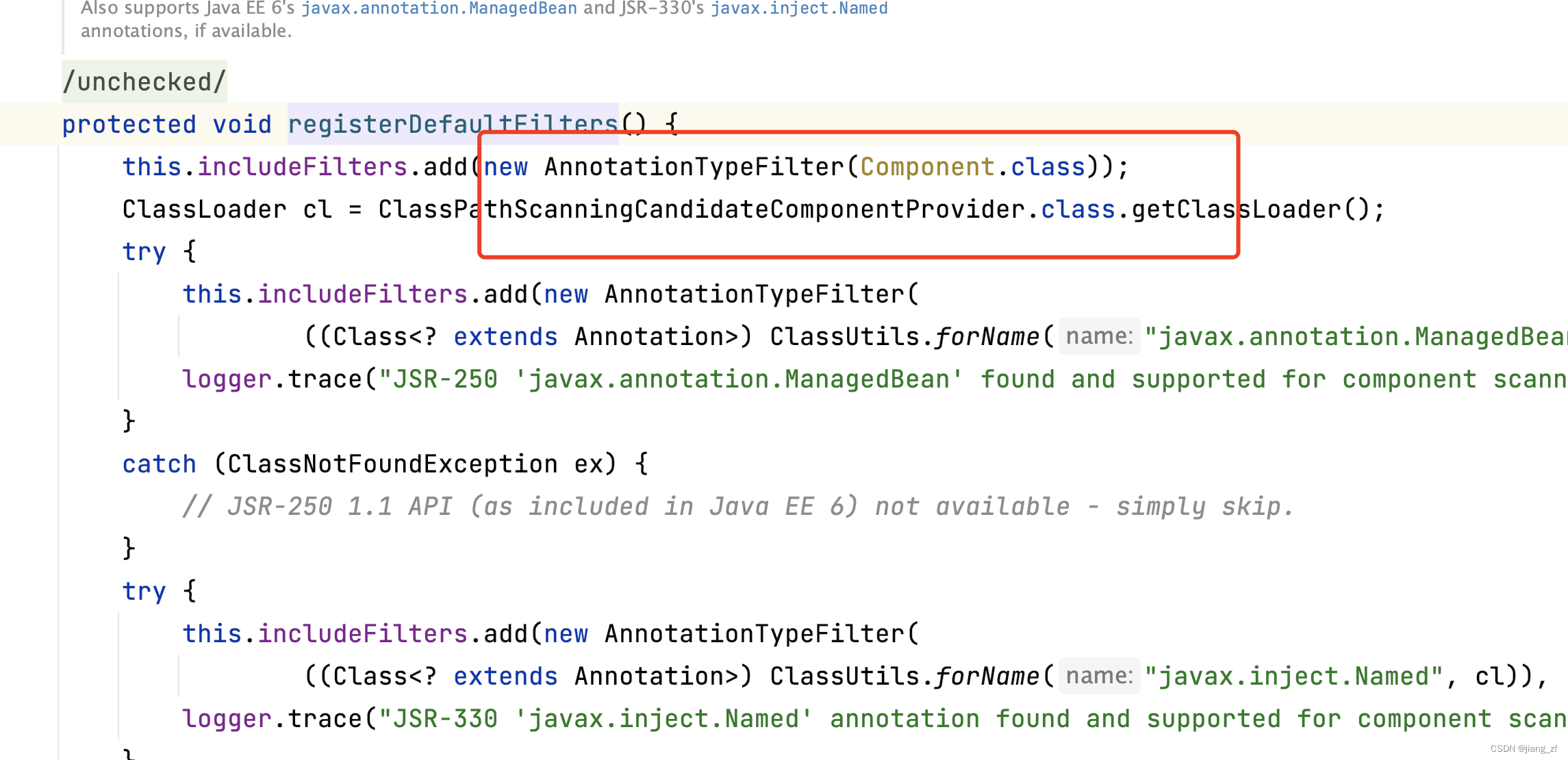Click getClassLoader() method call
1568x760 pixels.
click(1250, 210)
